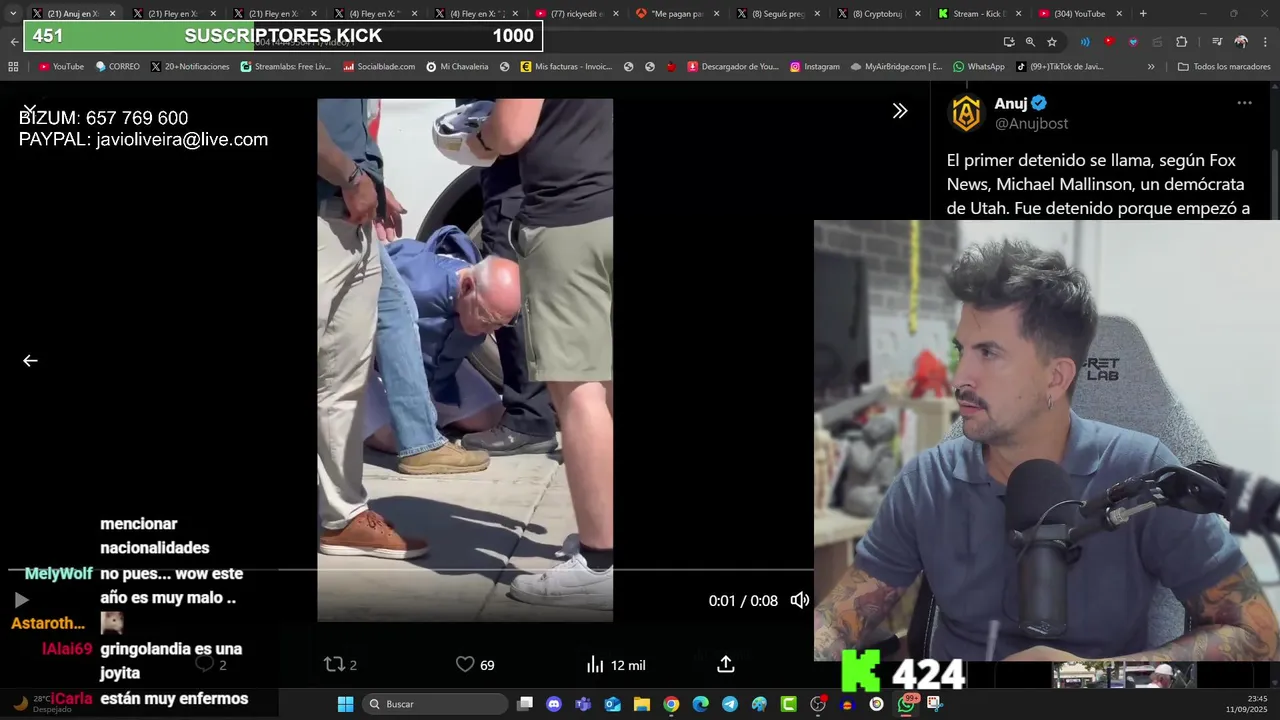Open the '20+ Notificaciones' bookmark
This screenshot has height=720, width=1280.
pyautogui.click(x=190, y=67)
